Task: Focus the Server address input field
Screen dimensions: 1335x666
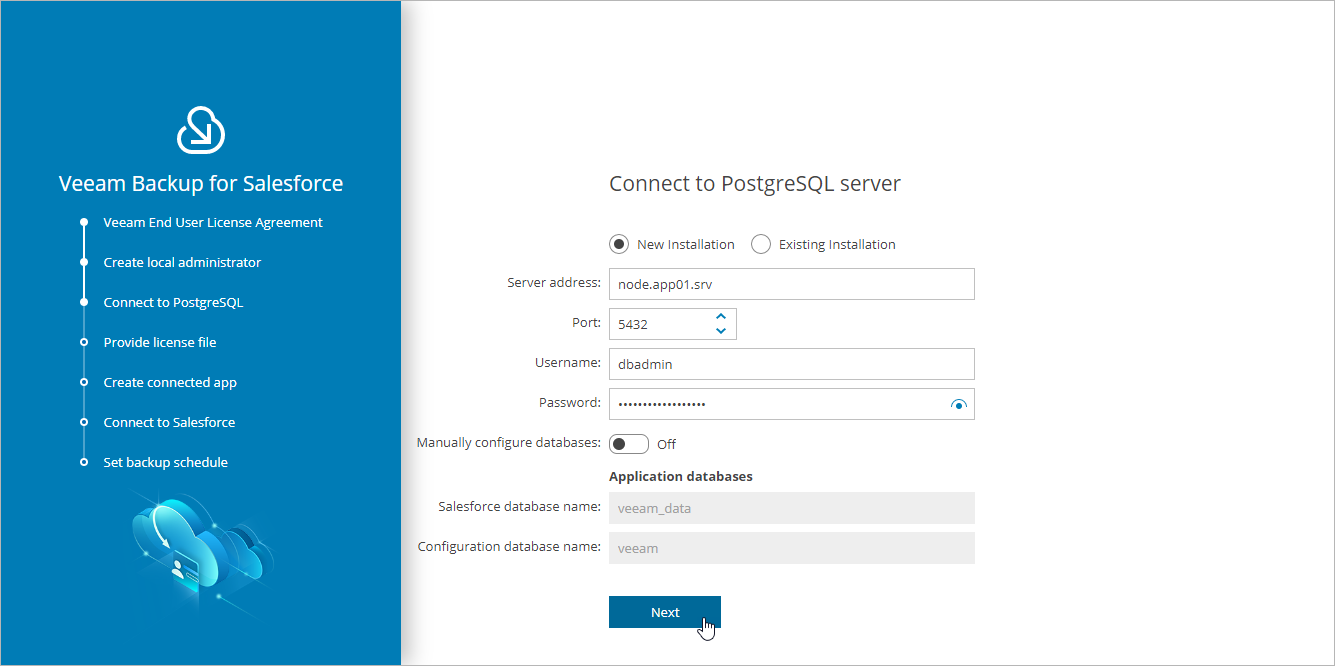Action: pyautogui.click(x=792, y=284)
